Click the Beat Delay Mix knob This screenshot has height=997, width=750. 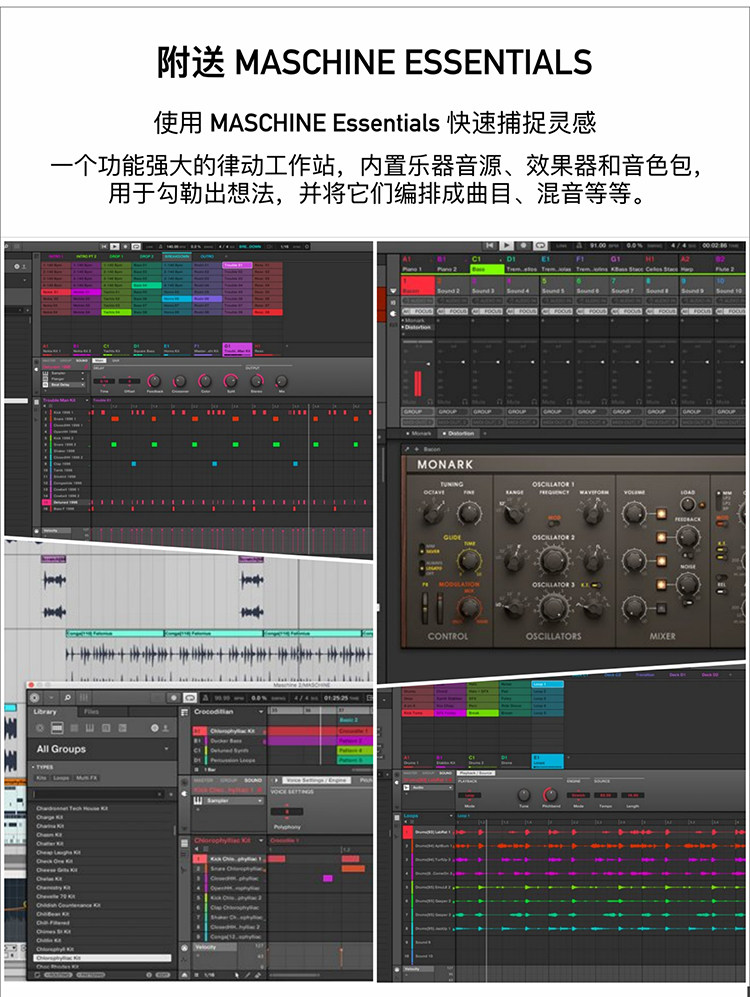pyautogui.click(x=281, y=381)
